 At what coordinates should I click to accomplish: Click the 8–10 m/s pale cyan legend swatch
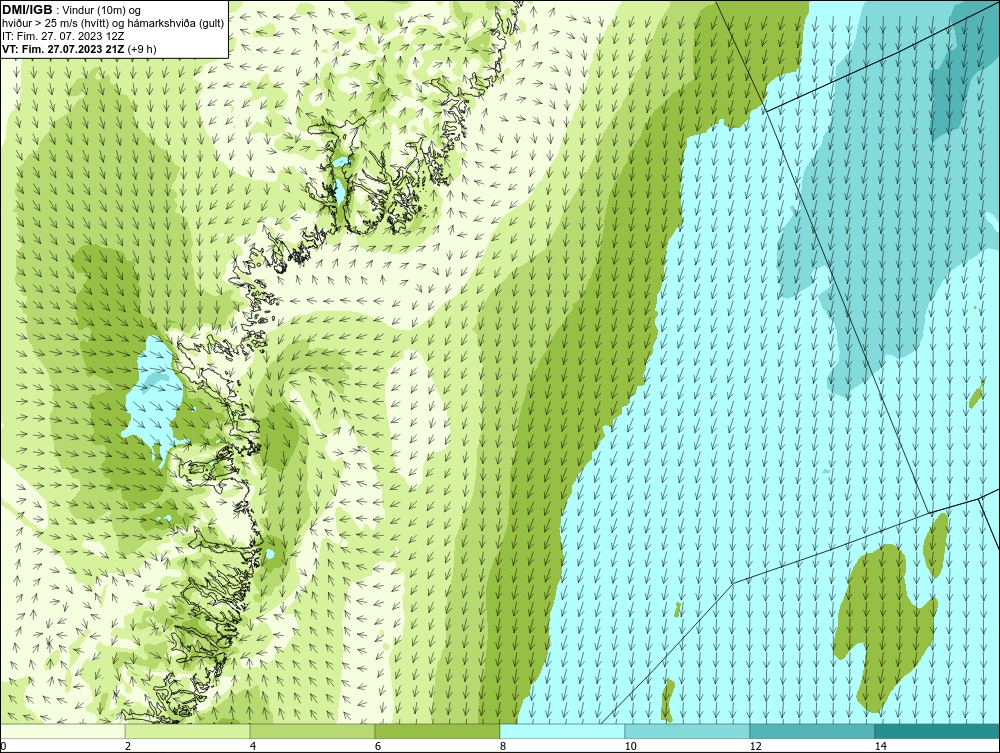pyautogui.click(x=562, y=731)
